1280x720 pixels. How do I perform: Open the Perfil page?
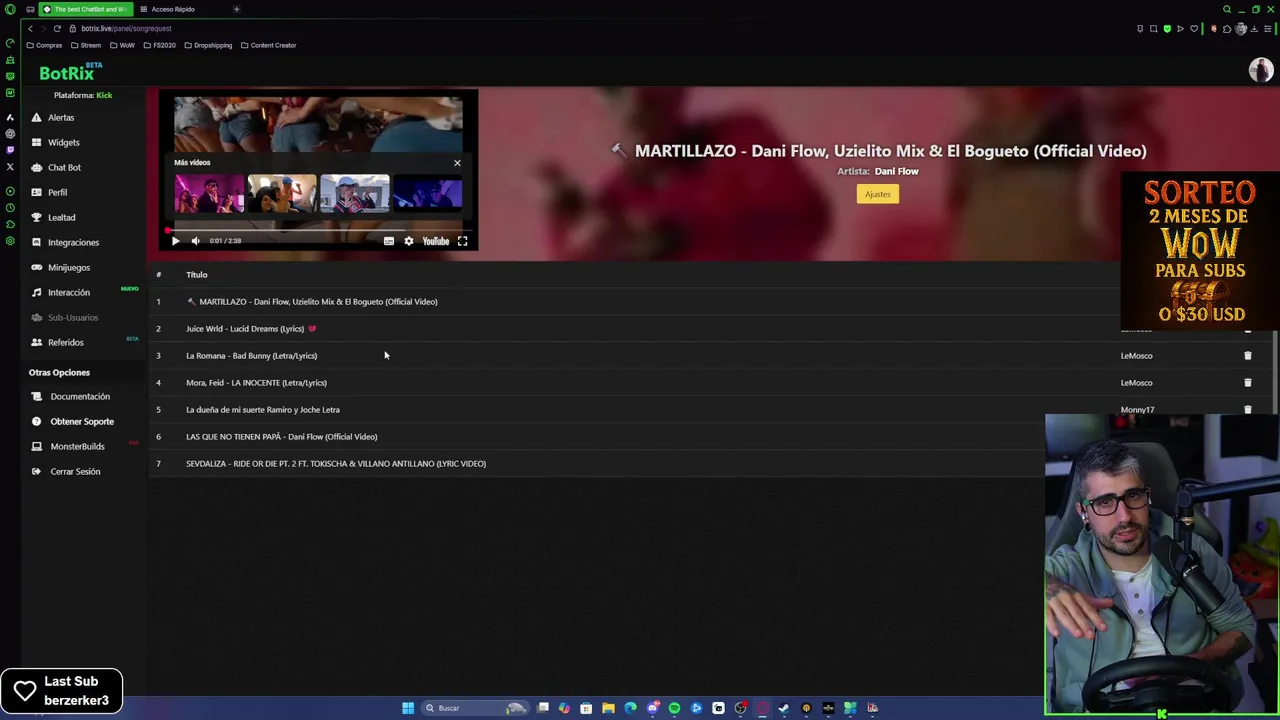click(x=57, y=192)
